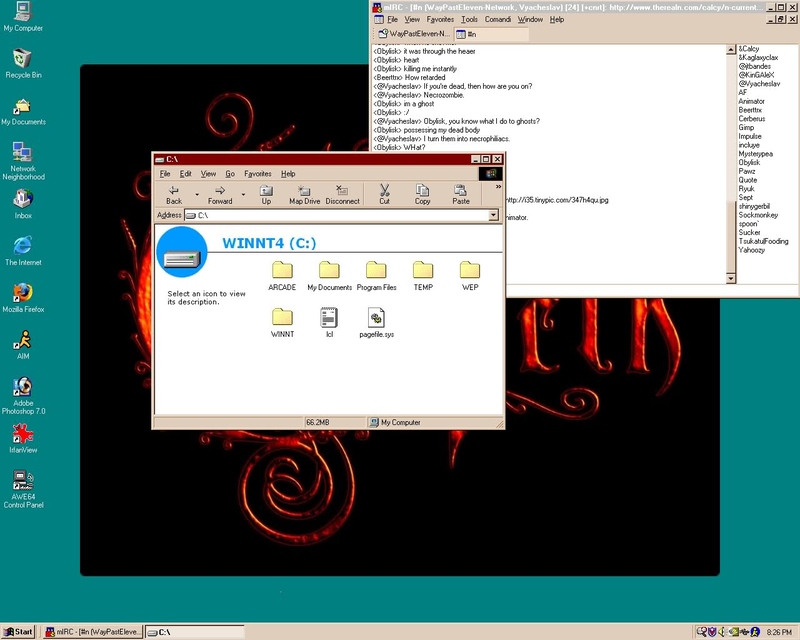Viewport: 800px width, 640px height.
Task: Select nickname @Vyacheslav in the user list
Action: click(x=759, y=84)
